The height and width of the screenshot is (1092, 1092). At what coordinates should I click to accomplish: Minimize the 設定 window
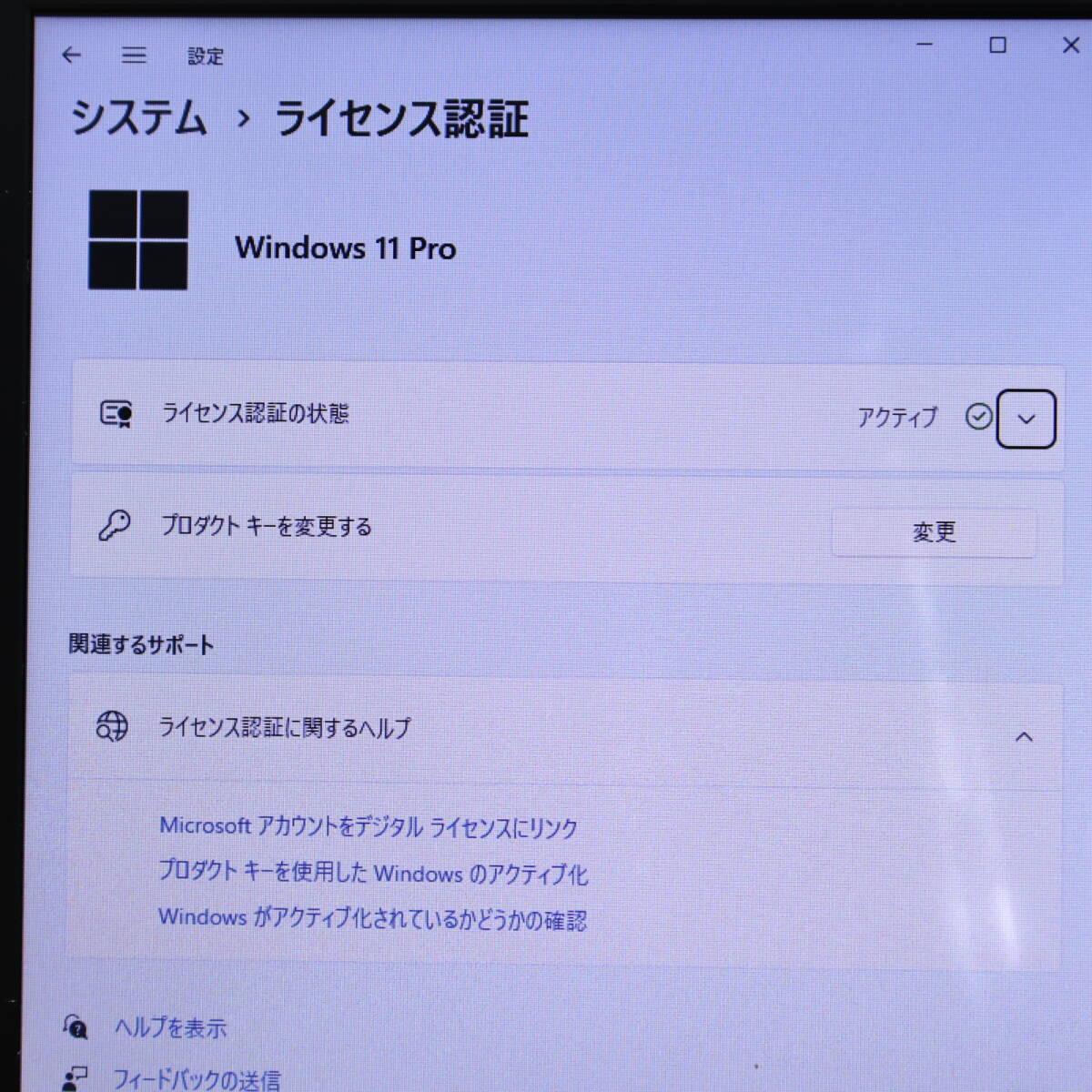coord(925,45)
